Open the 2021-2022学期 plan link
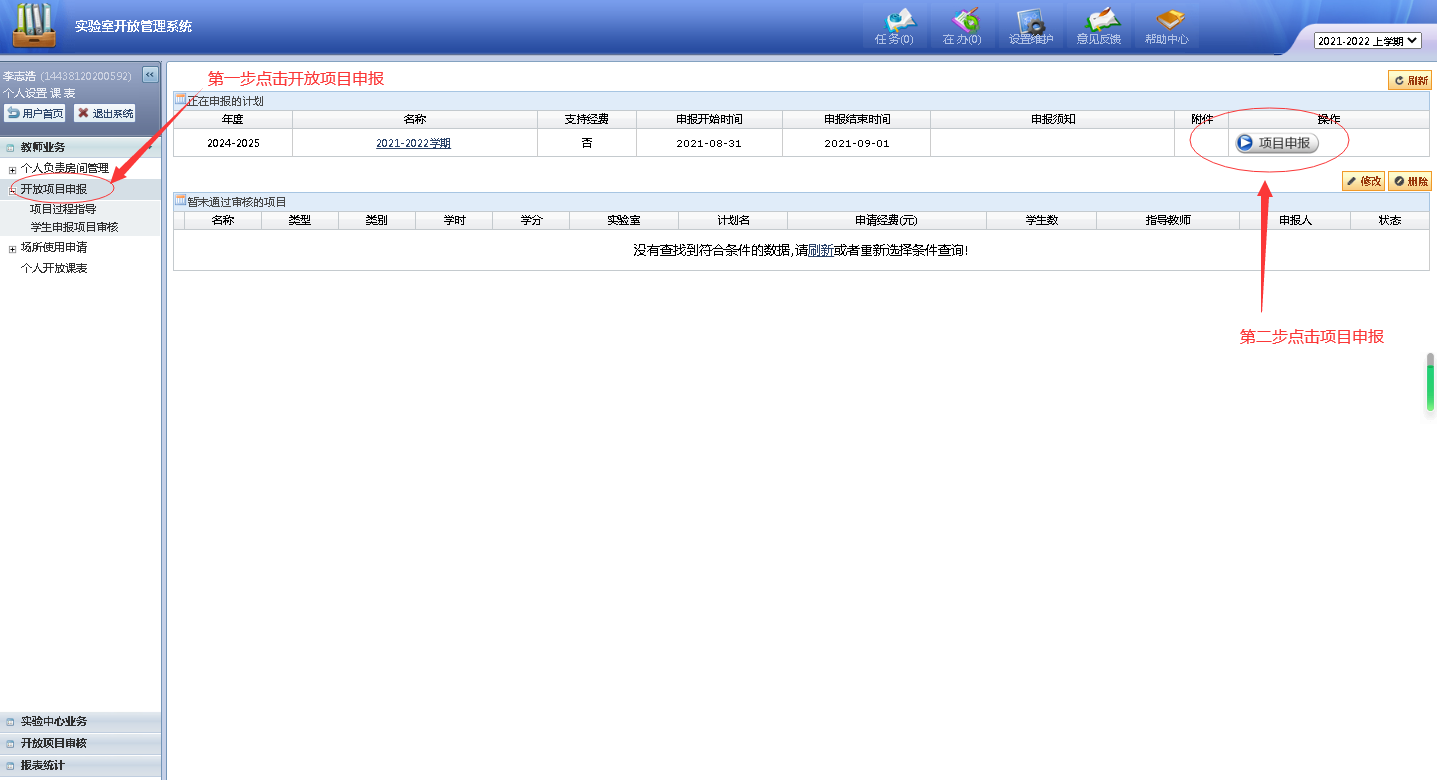Image resolution: width=1437 pixels, height=780 pixels. tap(413, 143)
